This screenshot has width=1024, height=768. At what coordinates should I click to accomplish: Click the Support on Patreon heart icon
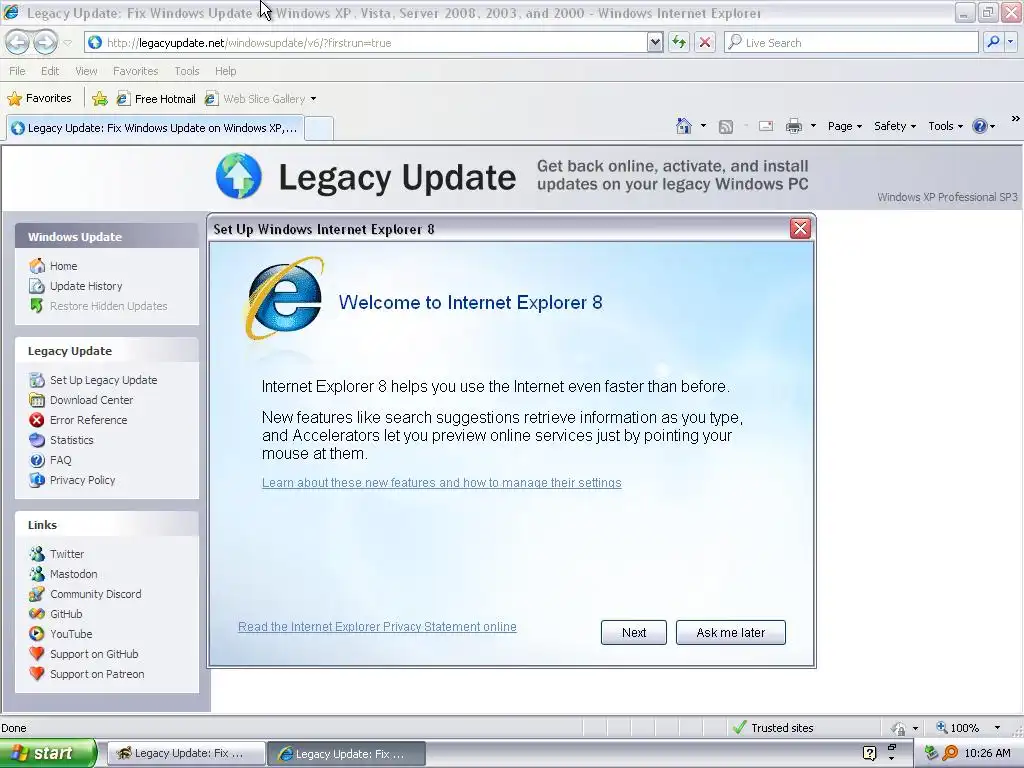(37, 673)
